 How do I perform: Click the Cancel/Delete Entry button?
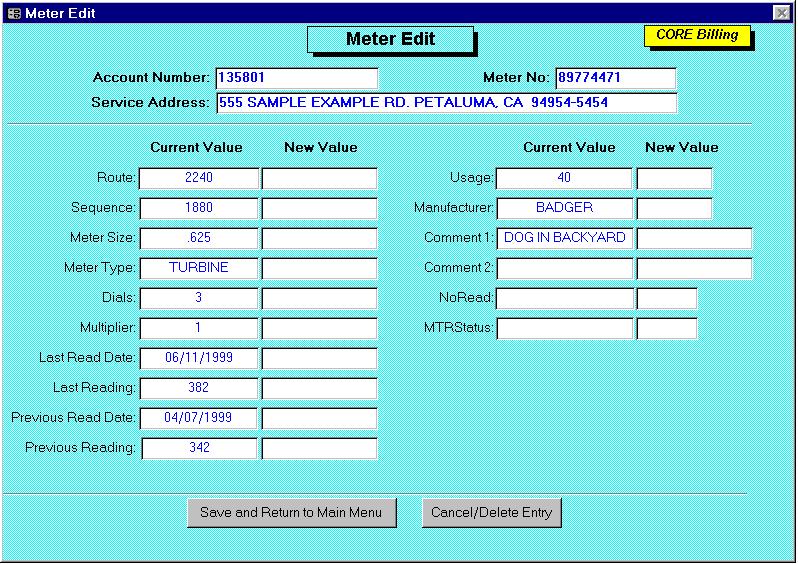click(x=491, y=512)
